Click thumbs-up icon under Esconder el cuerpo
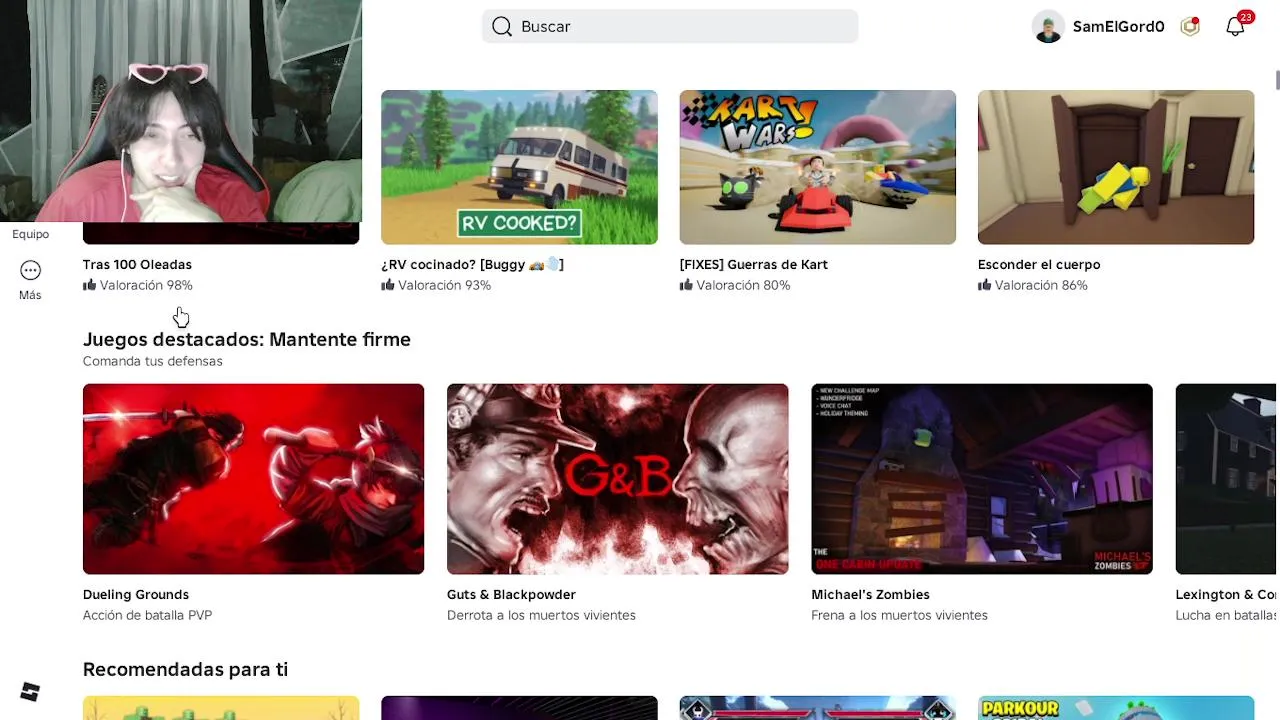Viewport: 1280px width, 720px height. 984,285
